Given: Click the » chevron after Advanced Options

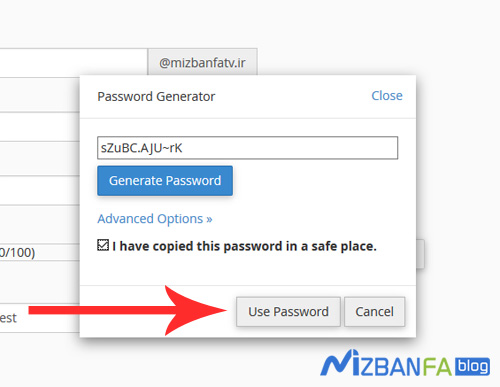Looking at the screenshot, I should pyautogui.click(x=209, y=219).
